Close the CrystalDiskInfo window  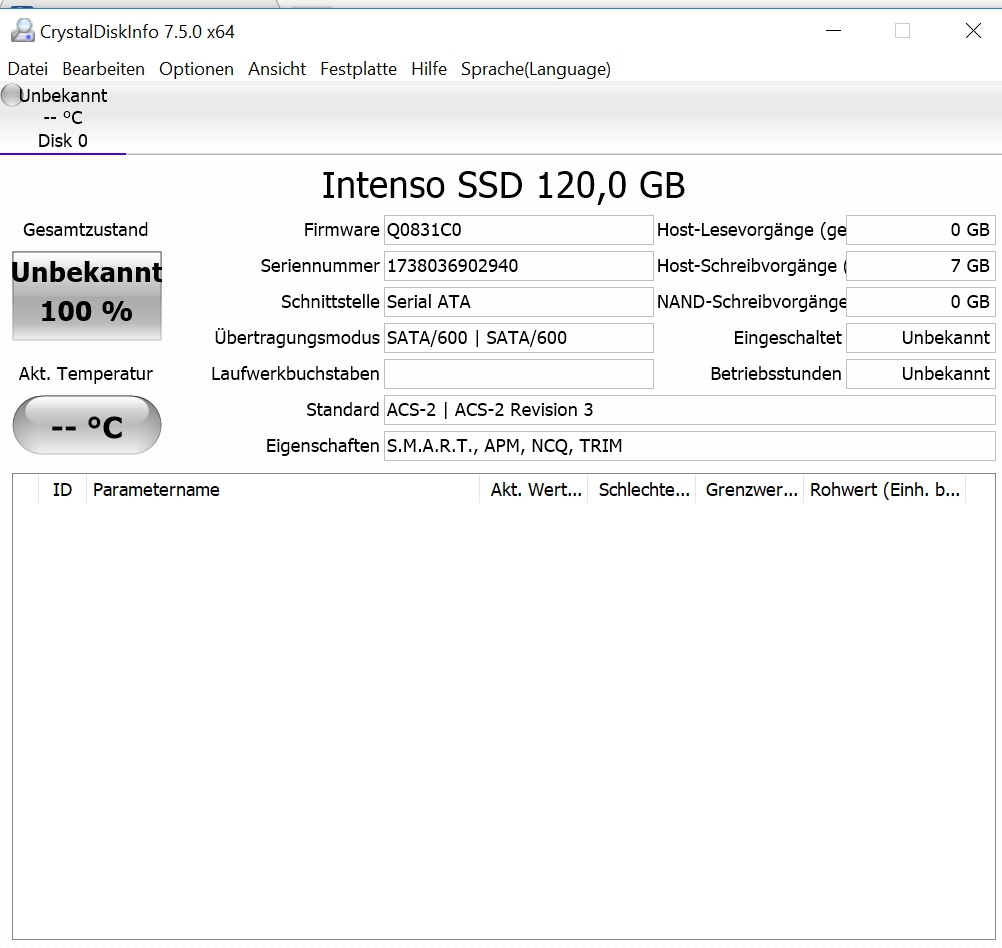coord(973,31)
